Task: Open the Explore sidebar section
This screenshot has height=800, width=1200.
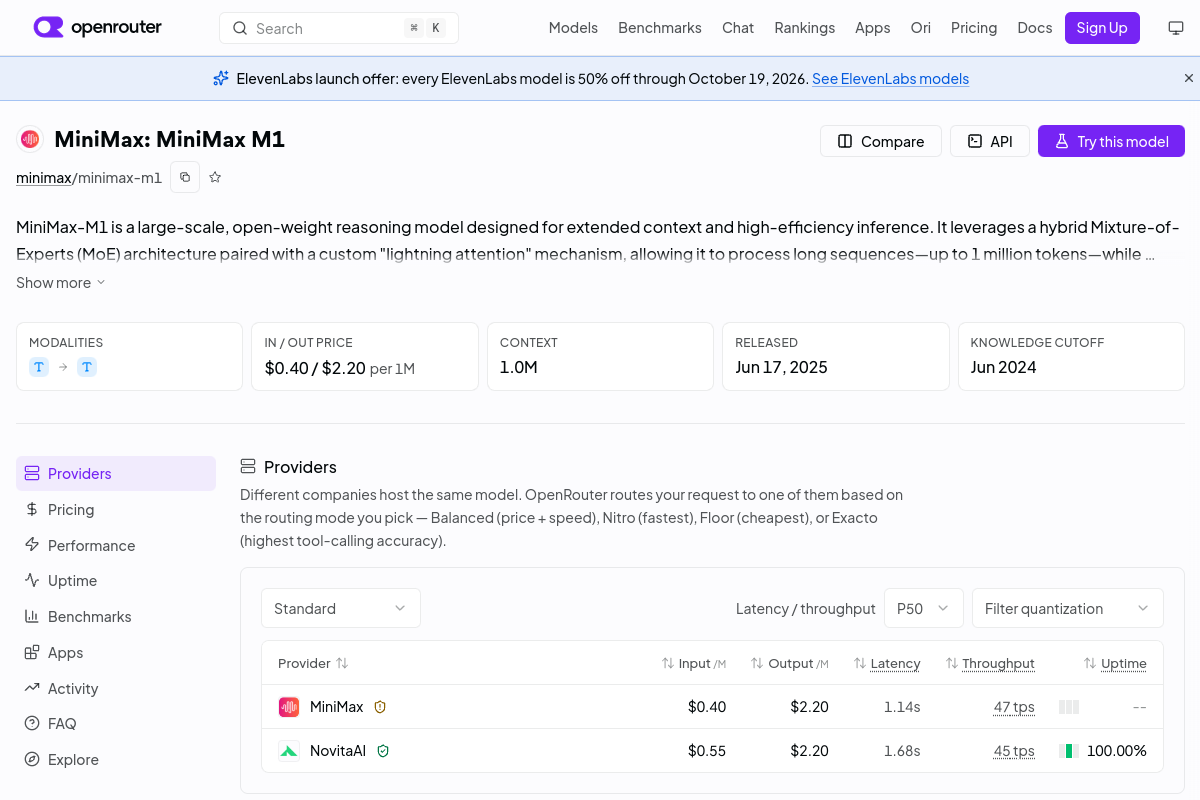Action: click(x=116, y=760)
